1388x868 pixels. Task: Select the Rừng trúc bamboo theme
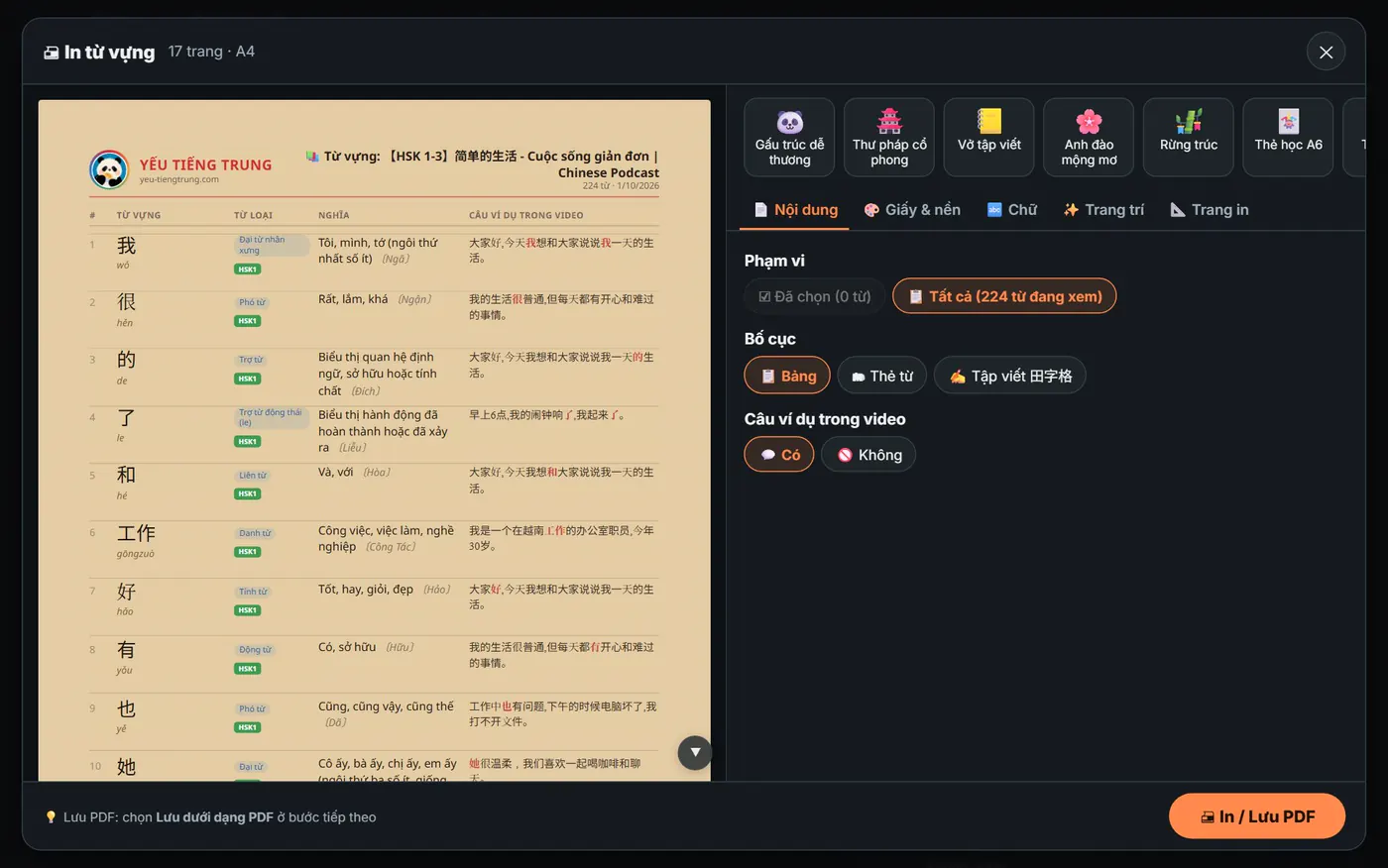(1189, 138)
